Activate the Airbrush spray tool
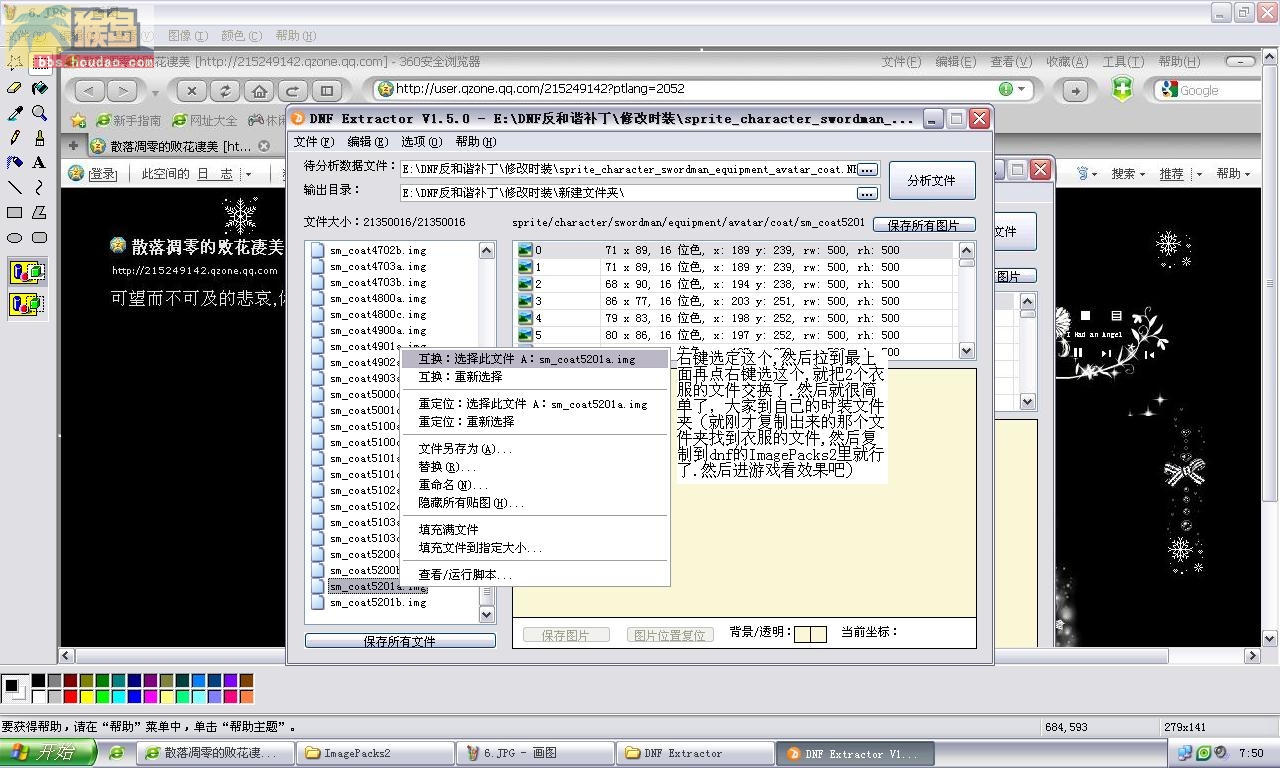1280x768 pixels. coord(15,163)
